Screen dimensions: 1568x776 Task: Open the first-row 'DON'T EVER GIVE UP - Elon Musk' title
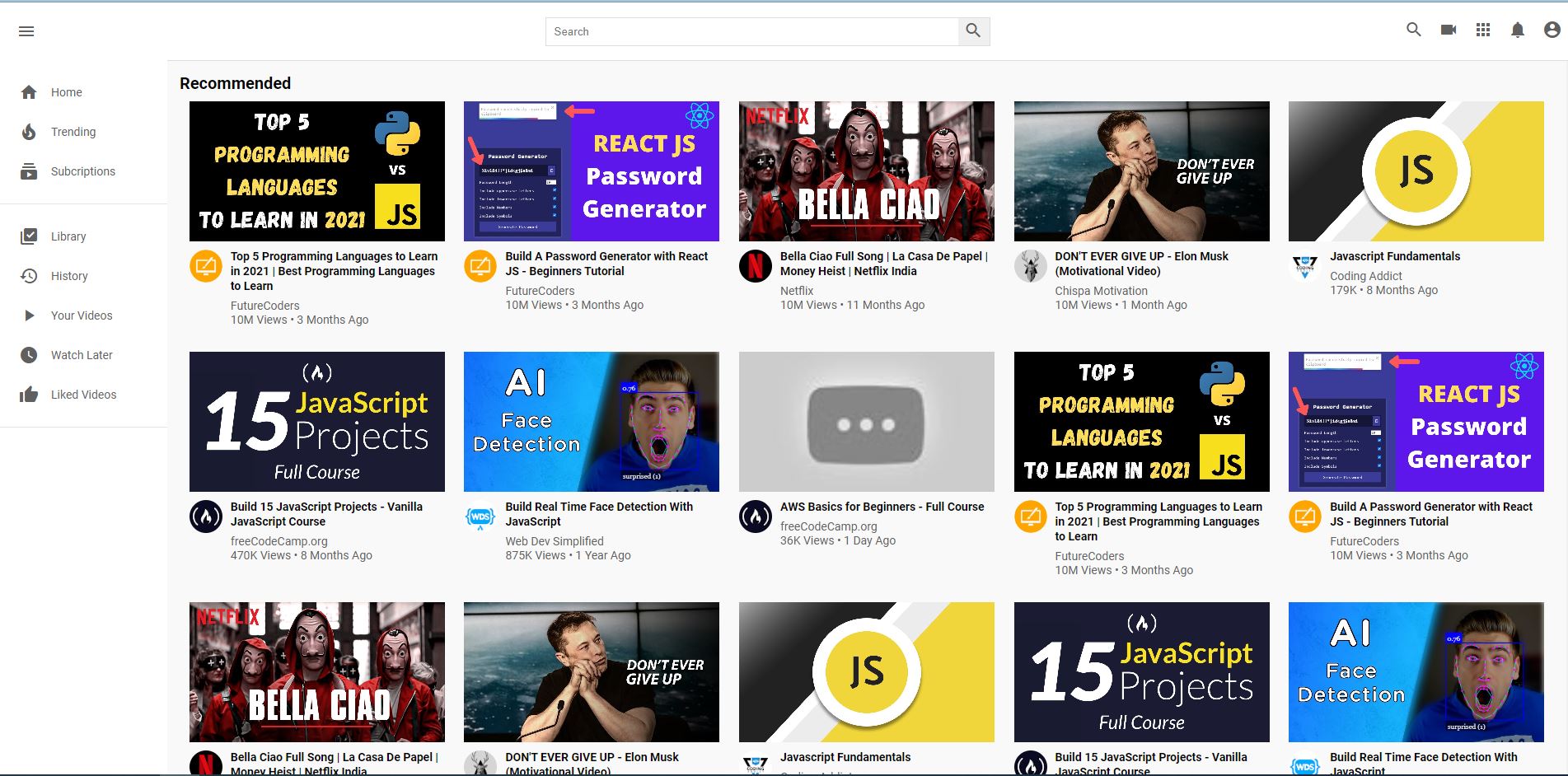pyautogui.click(x=1142, y=264)
